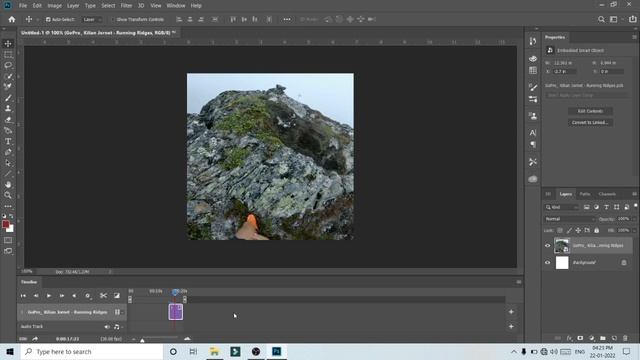The image size is (640, 360).
Task: Mute timeline audio playback speaker button
Action: [x=74, y=296]
